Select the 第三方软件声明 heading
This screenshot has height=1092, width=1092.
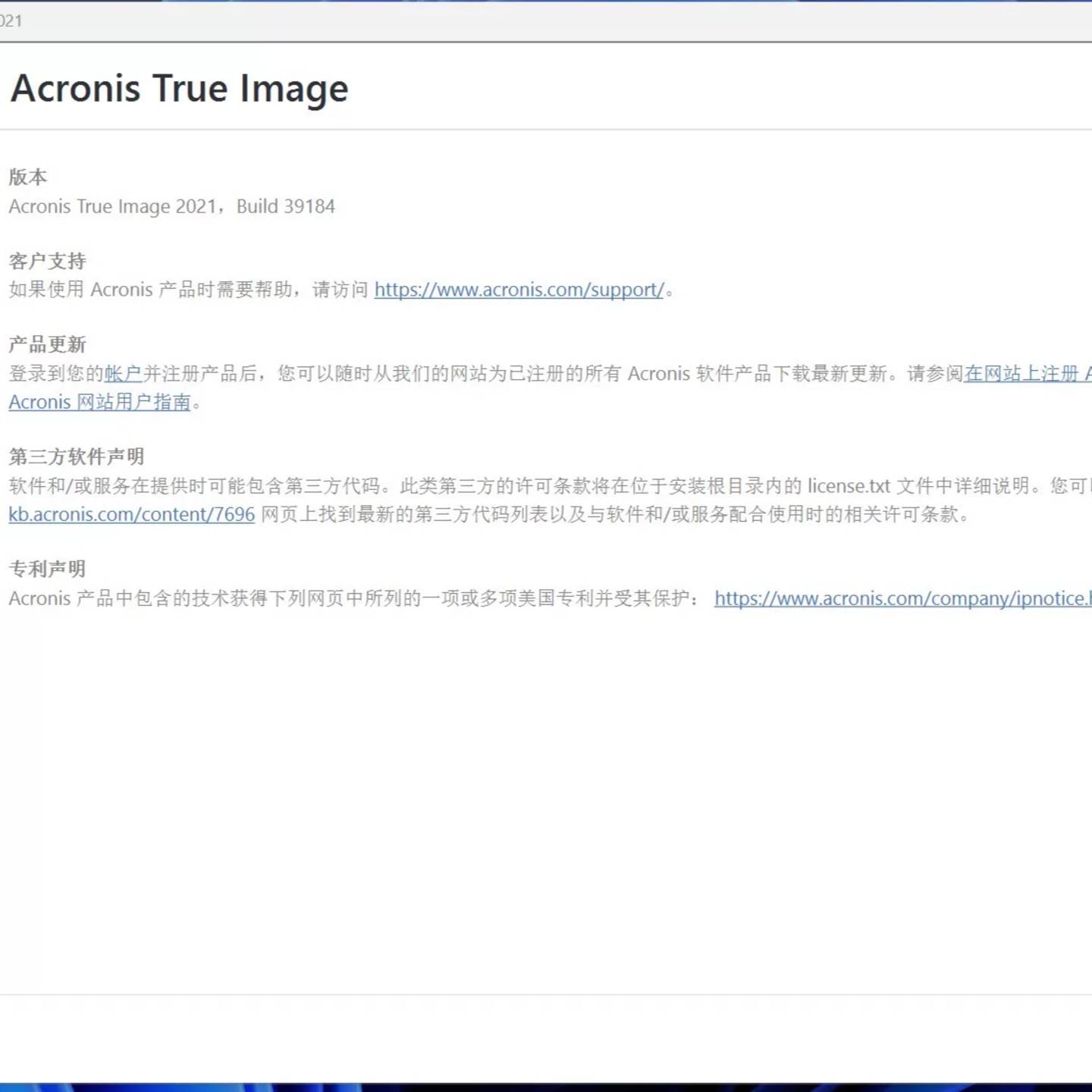tap(77, 457)
